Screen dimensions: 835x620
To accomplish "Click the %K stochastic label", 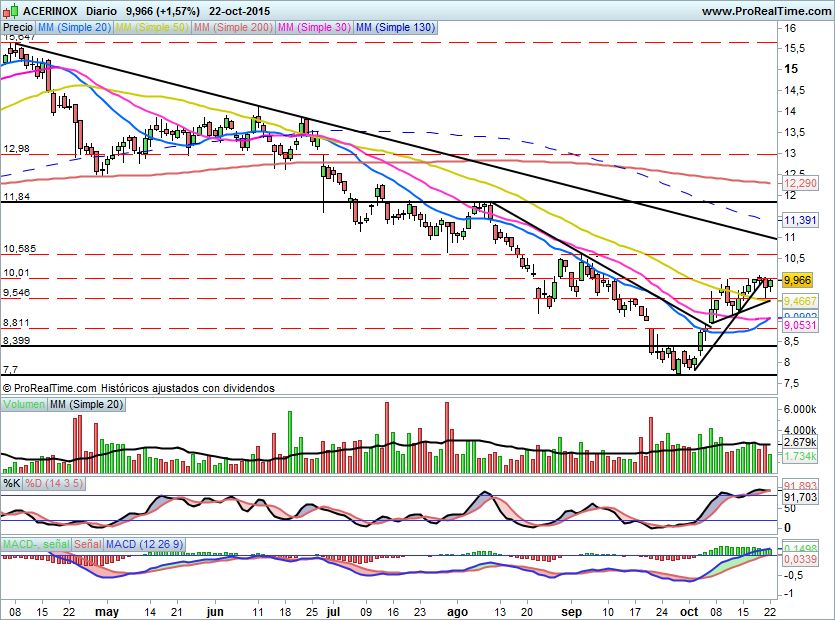I will coord(11,484).
